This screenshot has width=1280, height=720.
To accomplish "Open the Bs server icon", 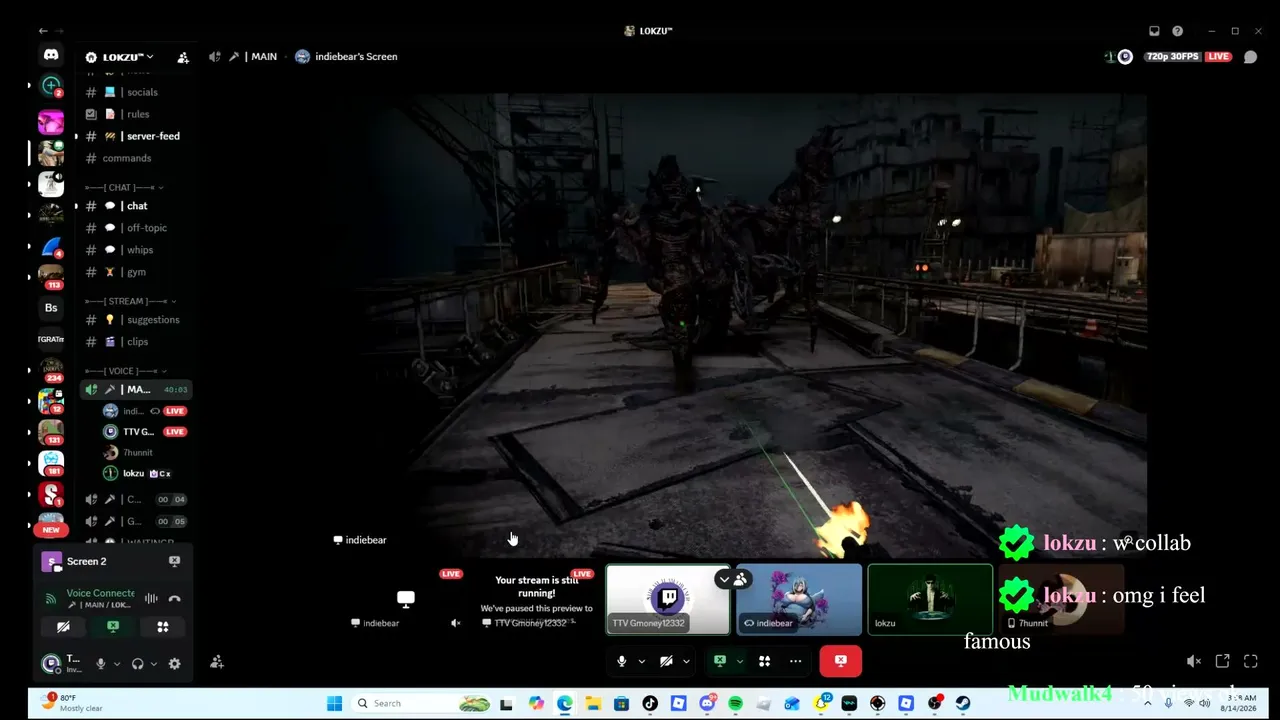I will pyautogui.click(x=51, y=308).
